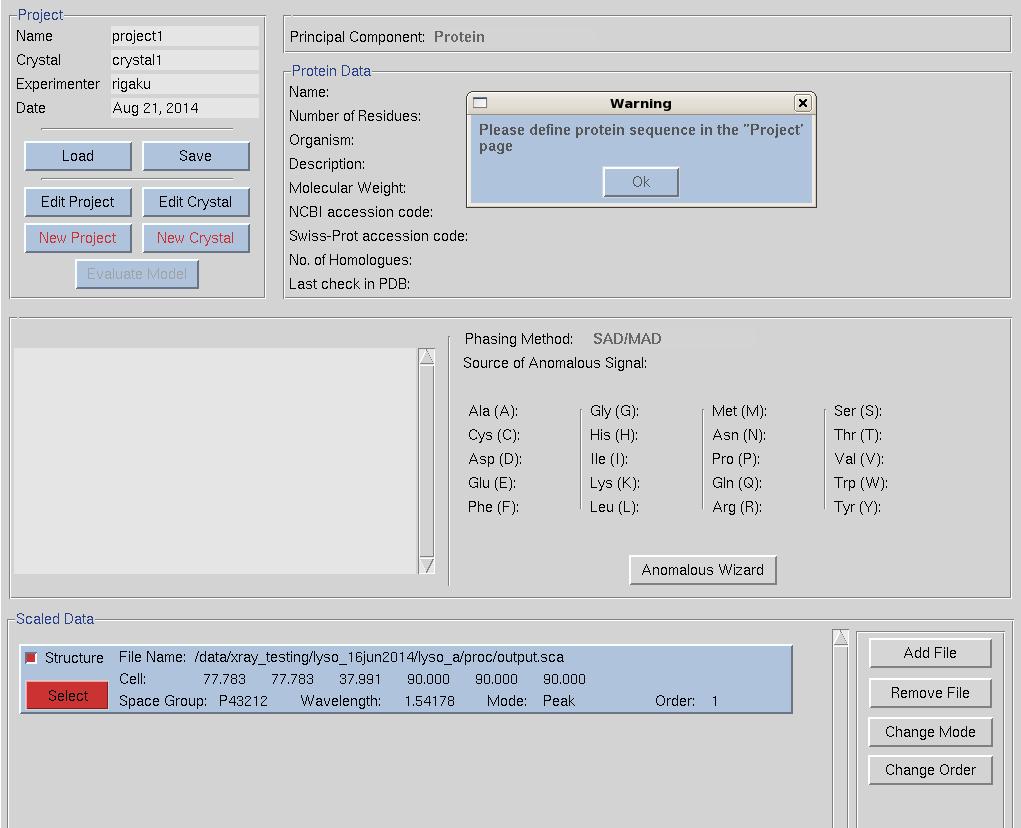Open Edit Crystal
1021x828 pixels.
tap(195, 202)
